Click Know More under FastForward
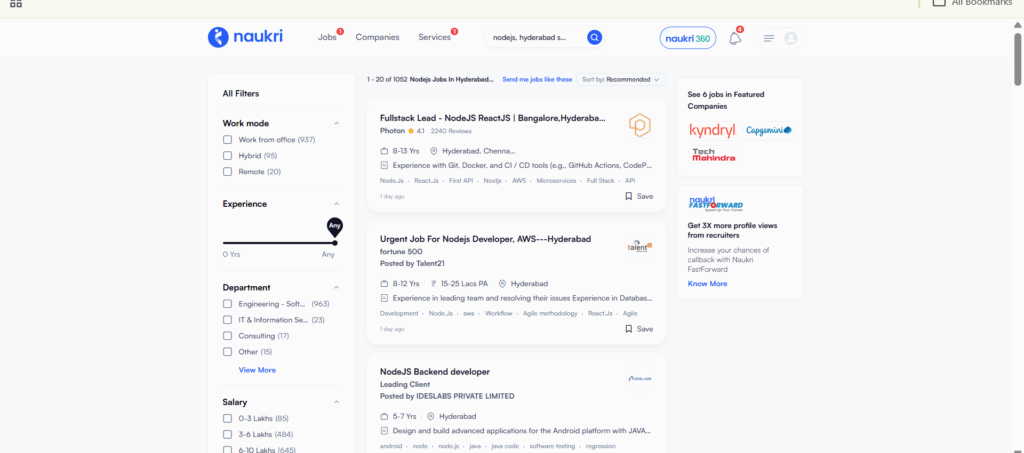 click(707, 284)
